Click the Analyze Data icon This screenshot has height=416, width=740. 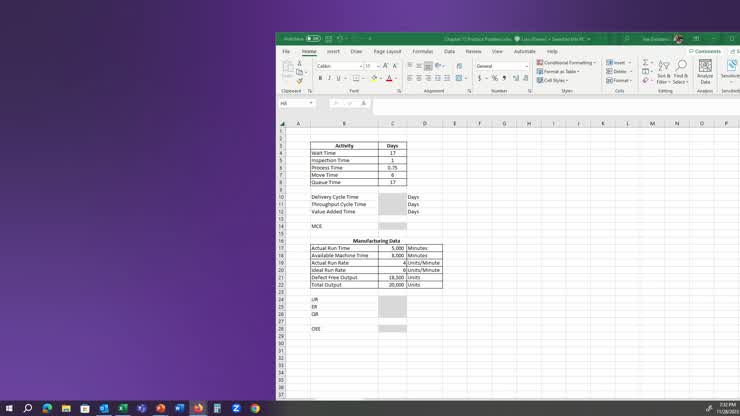click(705, 70)
